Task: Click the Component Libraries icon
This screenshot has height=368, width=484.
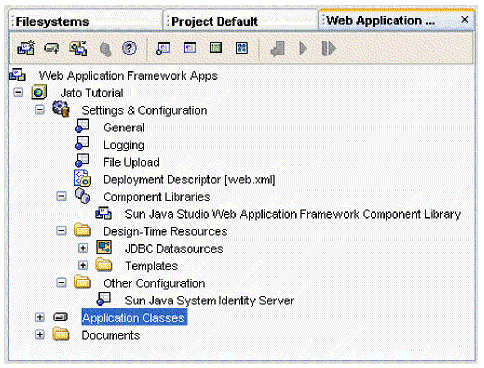Action: point(82,196)
